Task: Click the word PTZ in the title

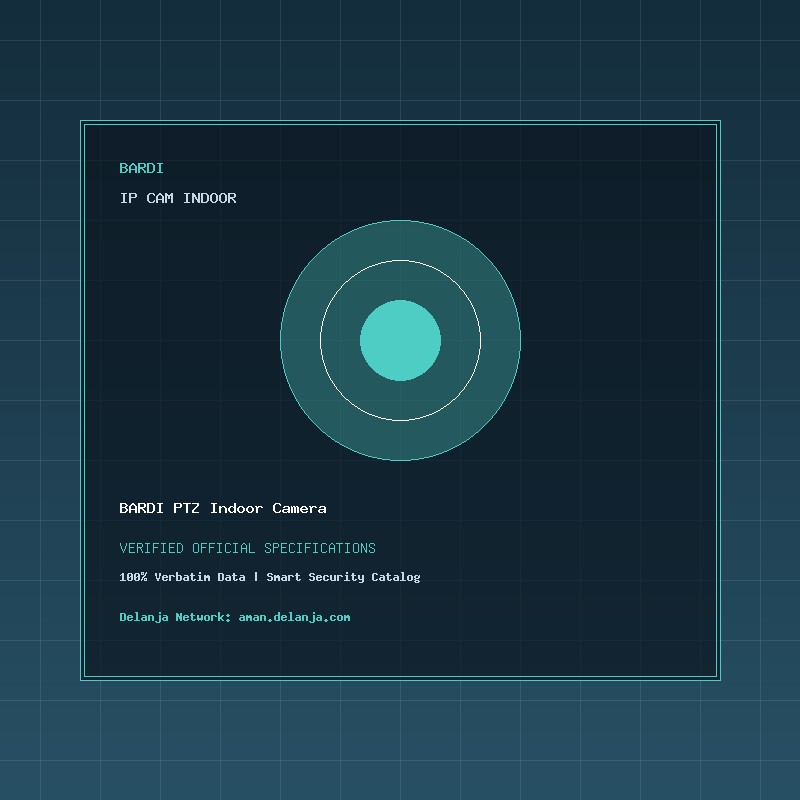Action: point(186,508)
